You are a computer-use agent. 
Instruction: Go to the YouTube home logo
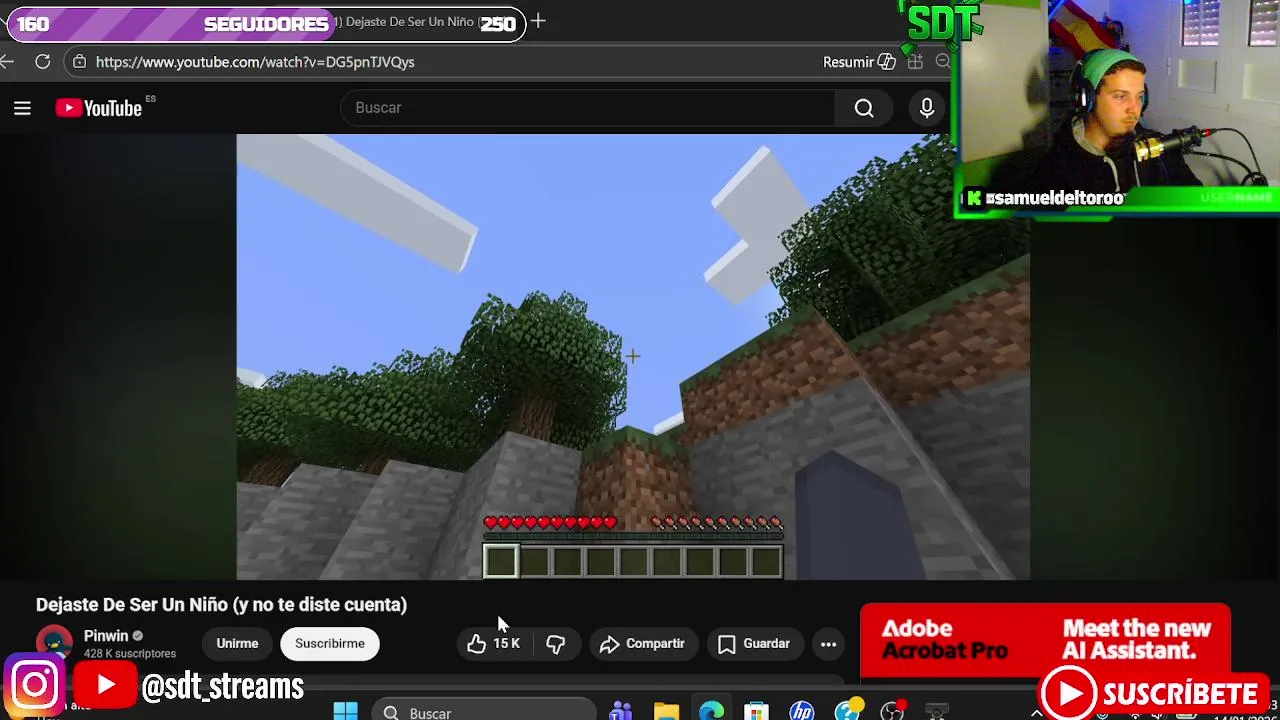click(99, 108)
